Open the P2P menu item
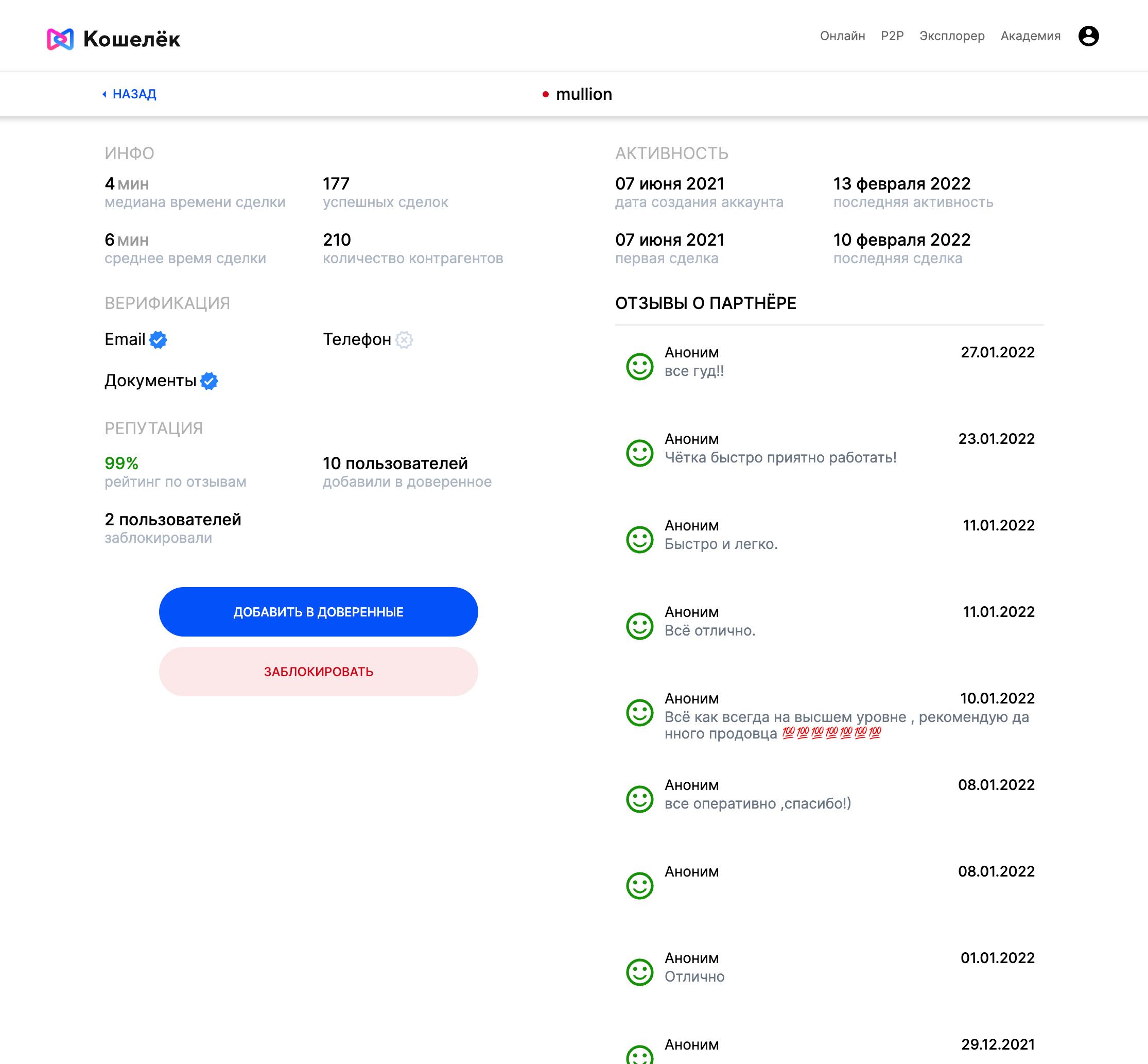The width and height of the screenshot is (1148, 1064). click(x=892, y=36)
